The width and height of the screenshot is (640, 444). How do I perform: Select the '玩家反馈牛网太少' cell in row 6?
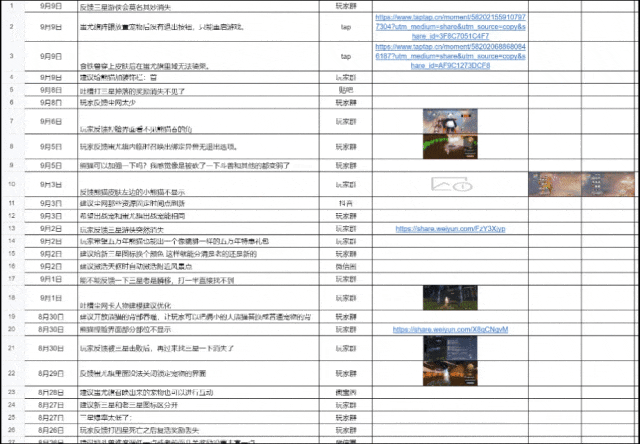pos(198,102)
